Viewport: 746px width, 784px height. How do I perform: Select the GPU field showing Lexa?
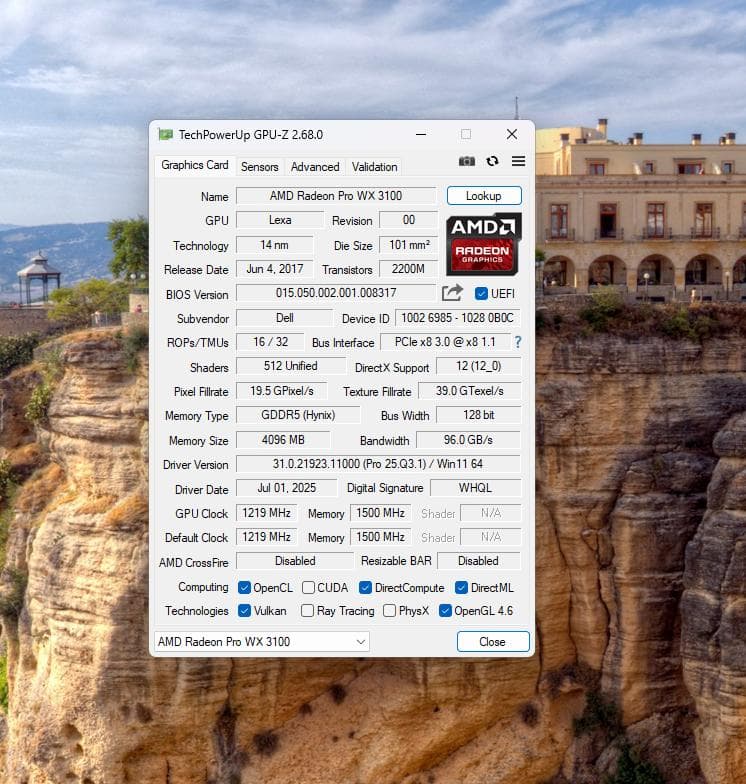pyautogui.click(x=280, y=220)
